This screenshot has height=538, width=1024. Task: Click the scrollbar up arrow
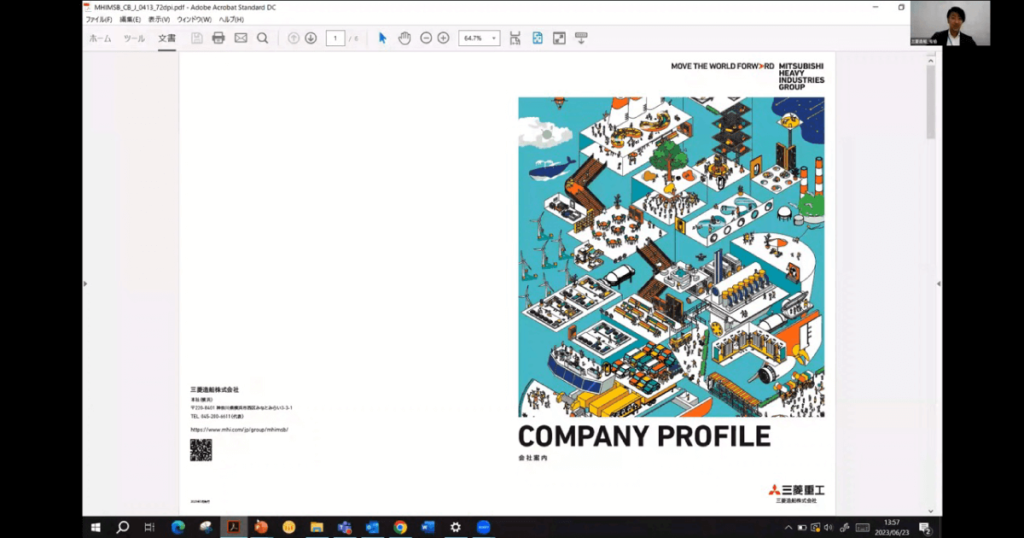point(931,60)
